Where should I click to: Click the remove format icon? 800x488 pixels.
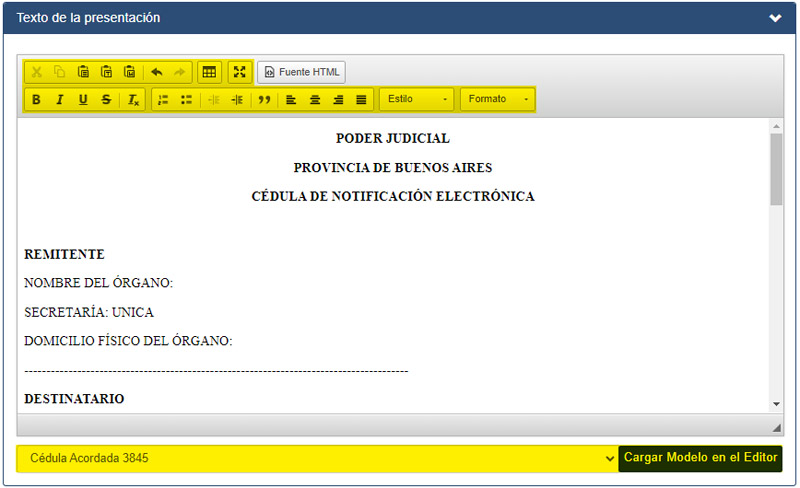click(133, 100)
